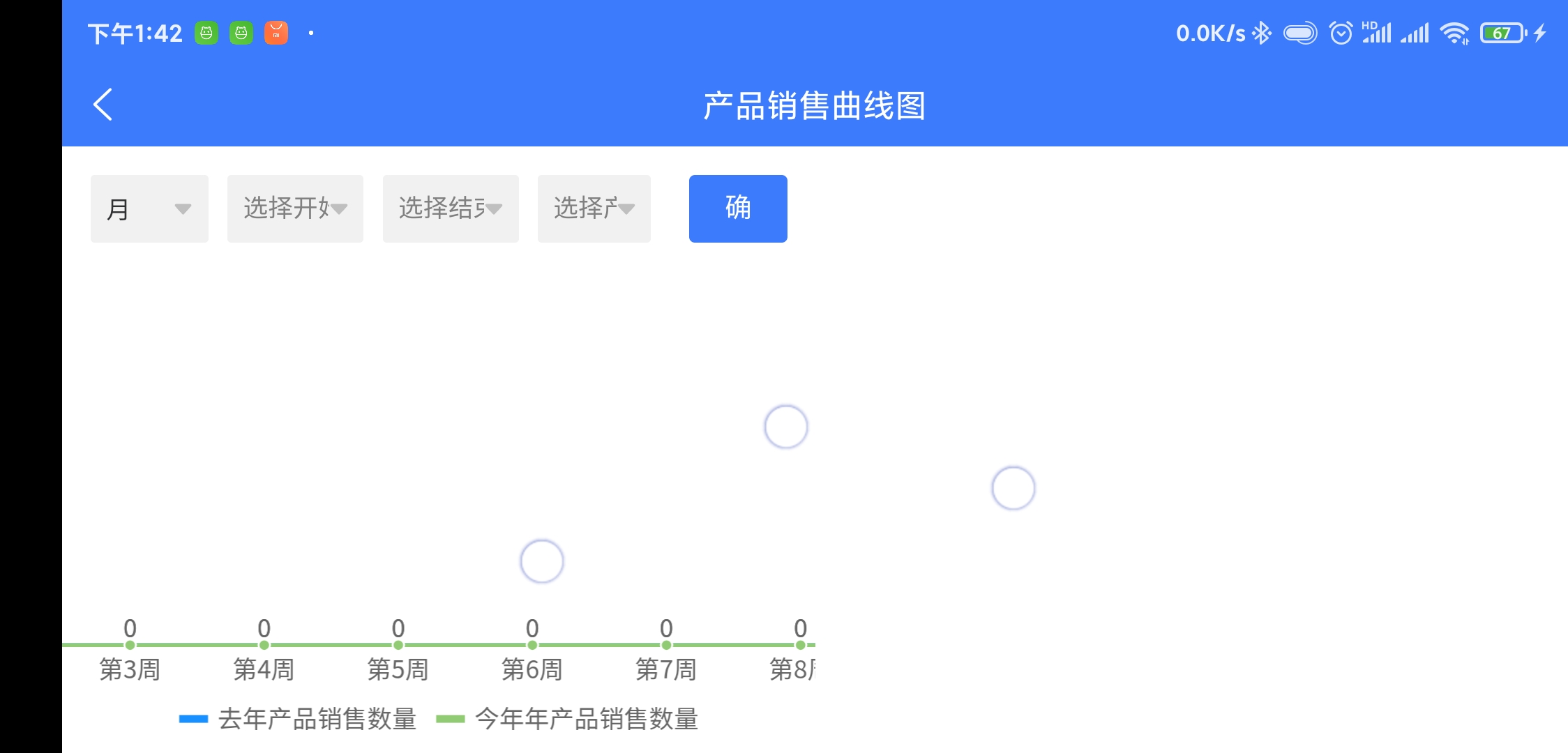Select the 第6周 chart data point
Viewport: 1568px width, 753px height.
pyautogui.click(x=532, y=645)
